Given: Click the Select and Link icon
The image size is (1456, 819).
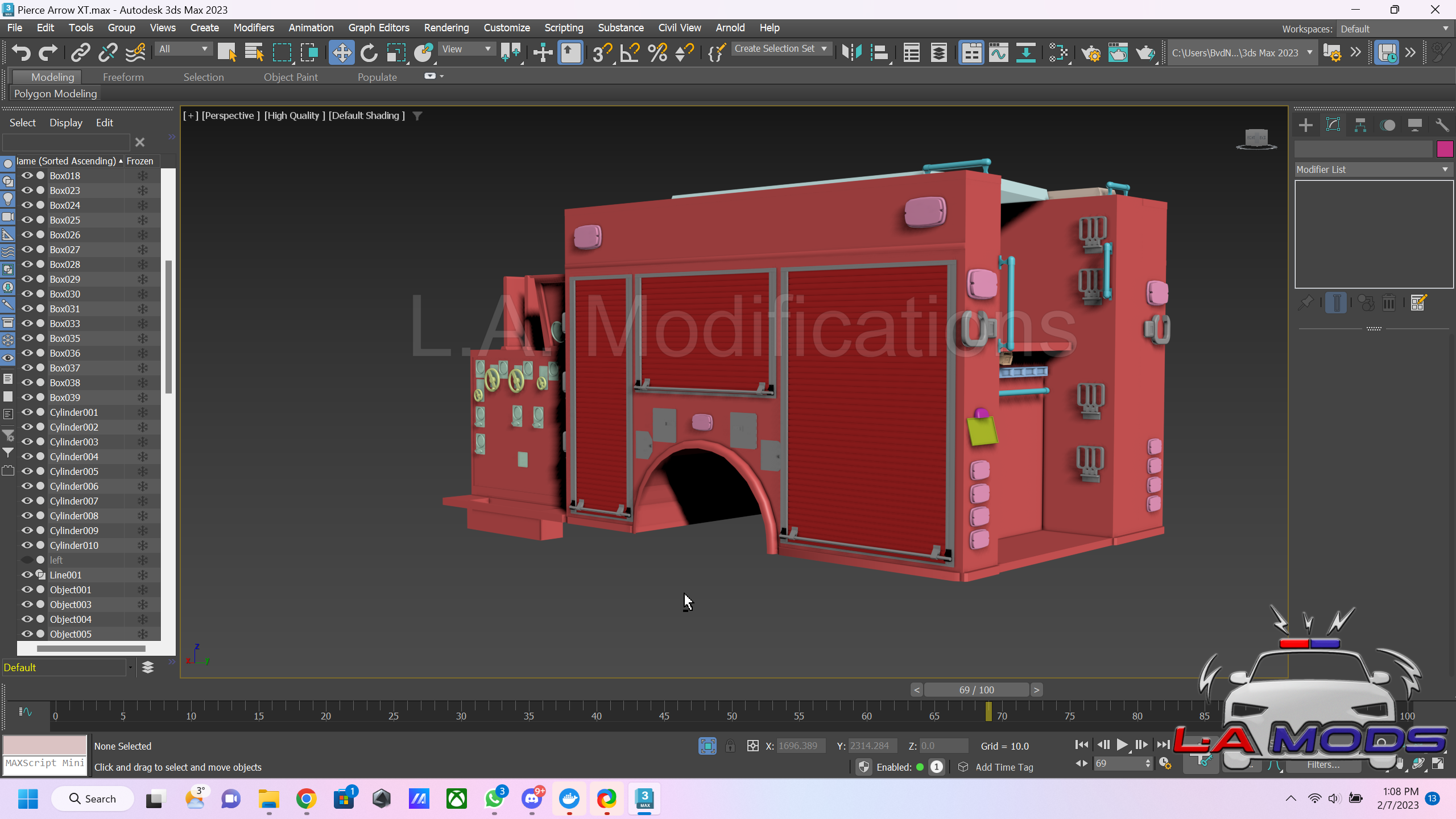Looking at the screenshot, I should [80, 53].
